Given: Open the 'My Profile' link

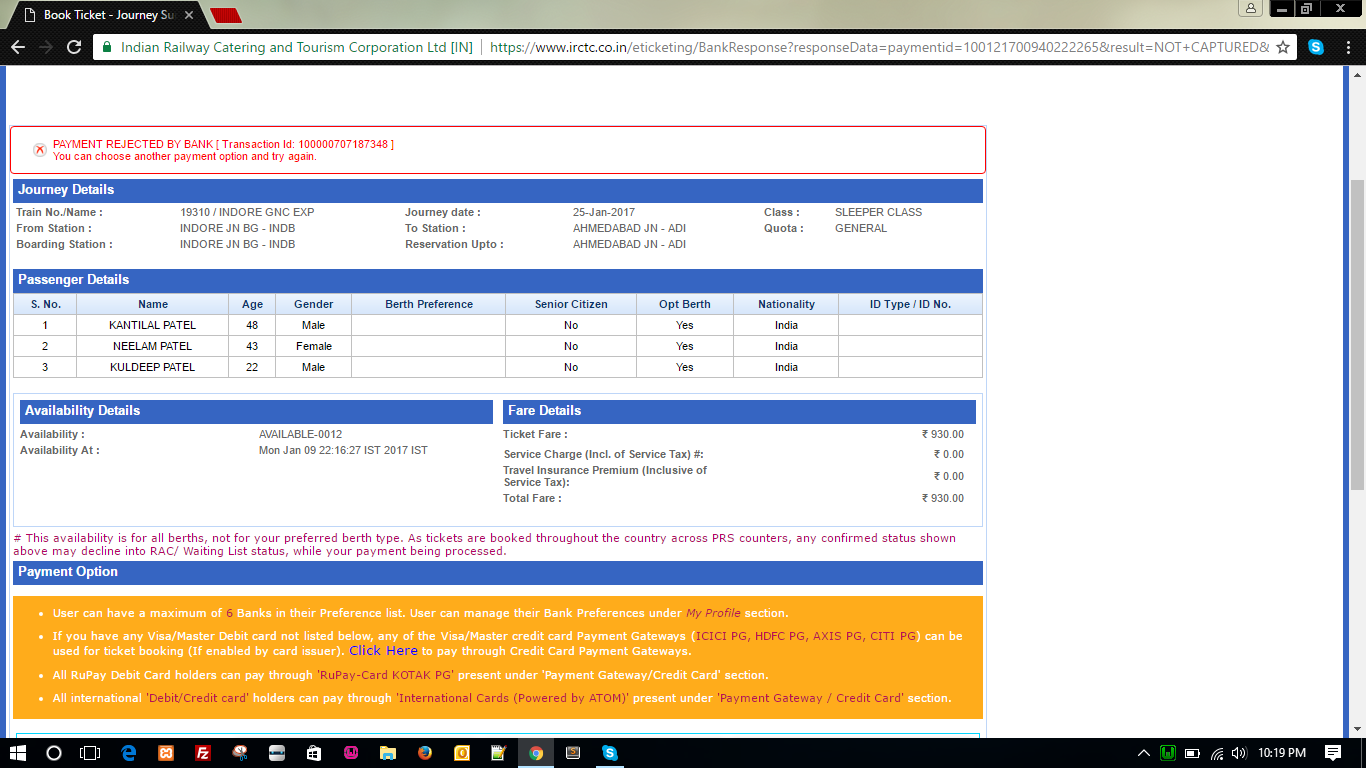Looking at the screenshot, I should point(713,613).
